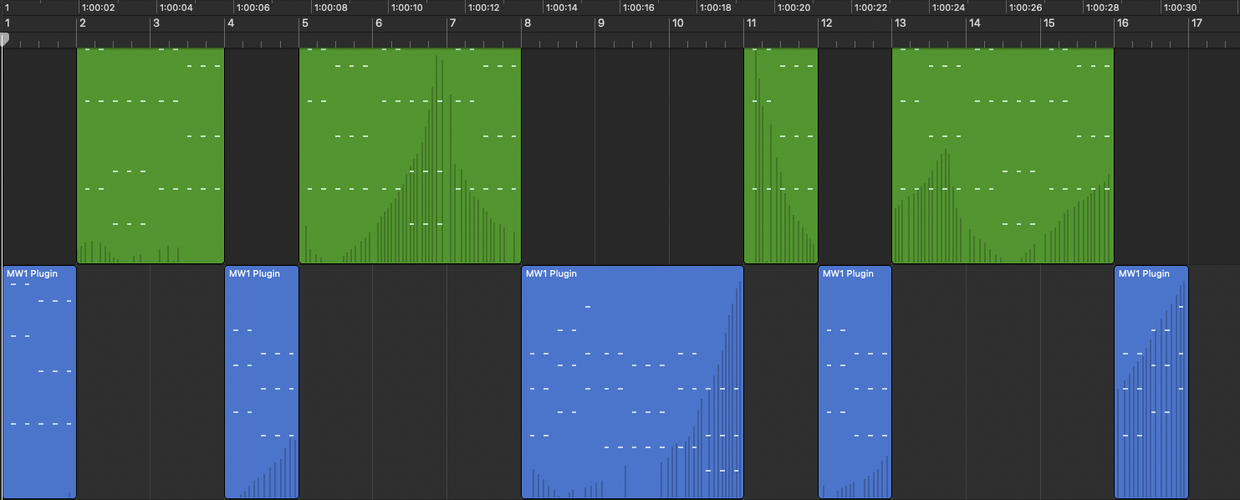Click the 1:00:14 timecode in the ruler

[x=560, y=7]
